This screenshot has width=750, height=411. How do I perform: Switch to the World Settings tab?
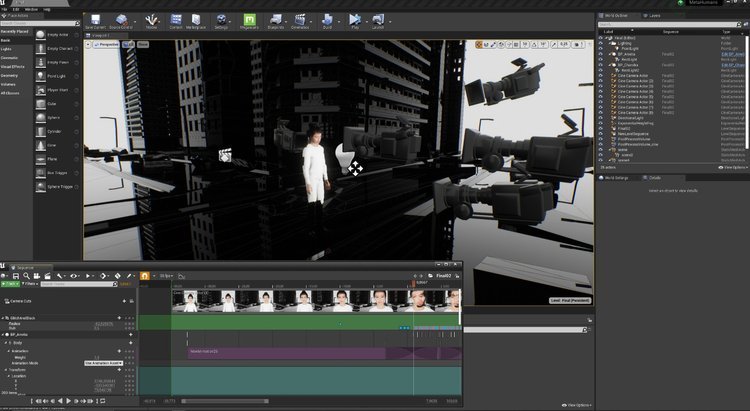pyautogui.click(x=616, y=178)
